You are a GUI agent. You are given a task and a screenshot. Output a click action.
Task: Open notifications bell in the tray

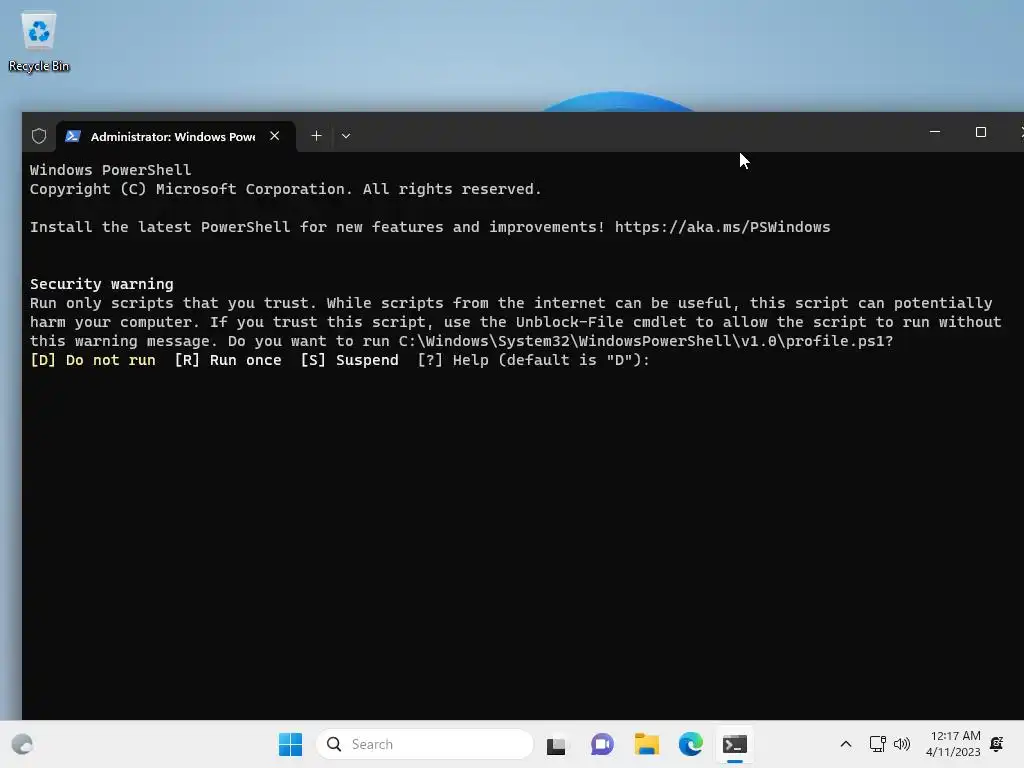pos(997,744)
